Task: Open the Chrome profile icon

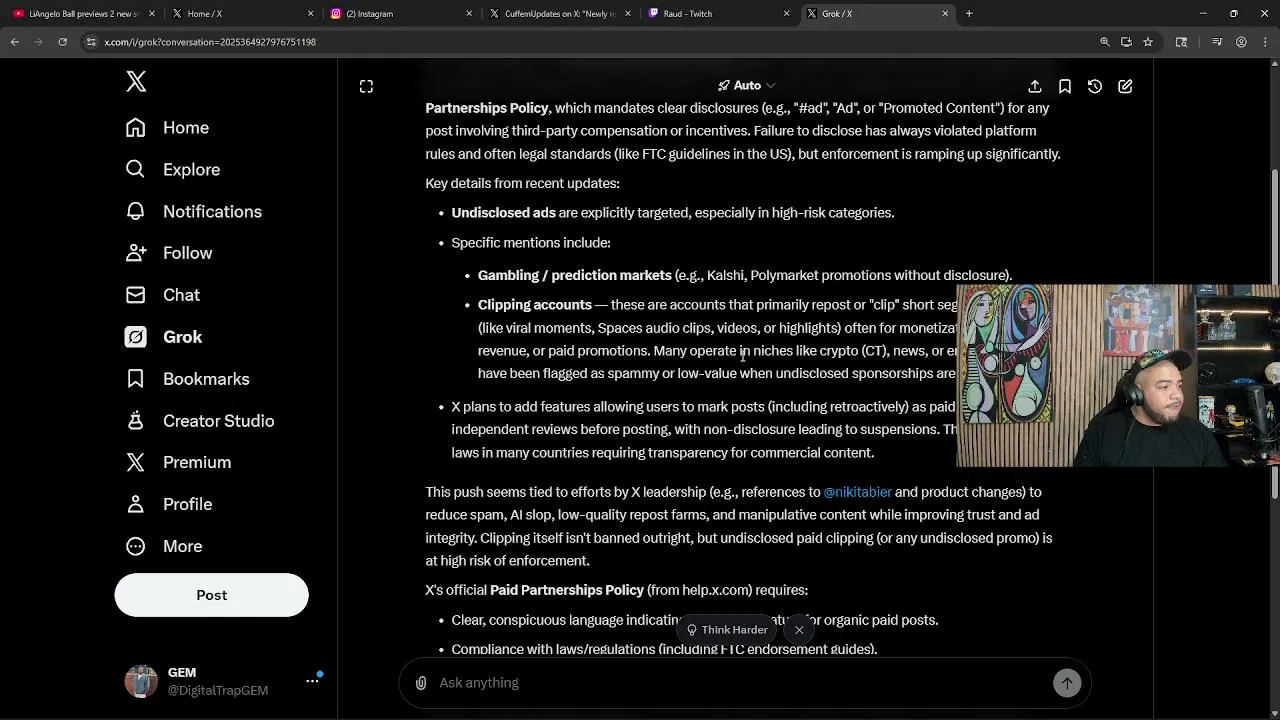Action: pos(1241,42)
